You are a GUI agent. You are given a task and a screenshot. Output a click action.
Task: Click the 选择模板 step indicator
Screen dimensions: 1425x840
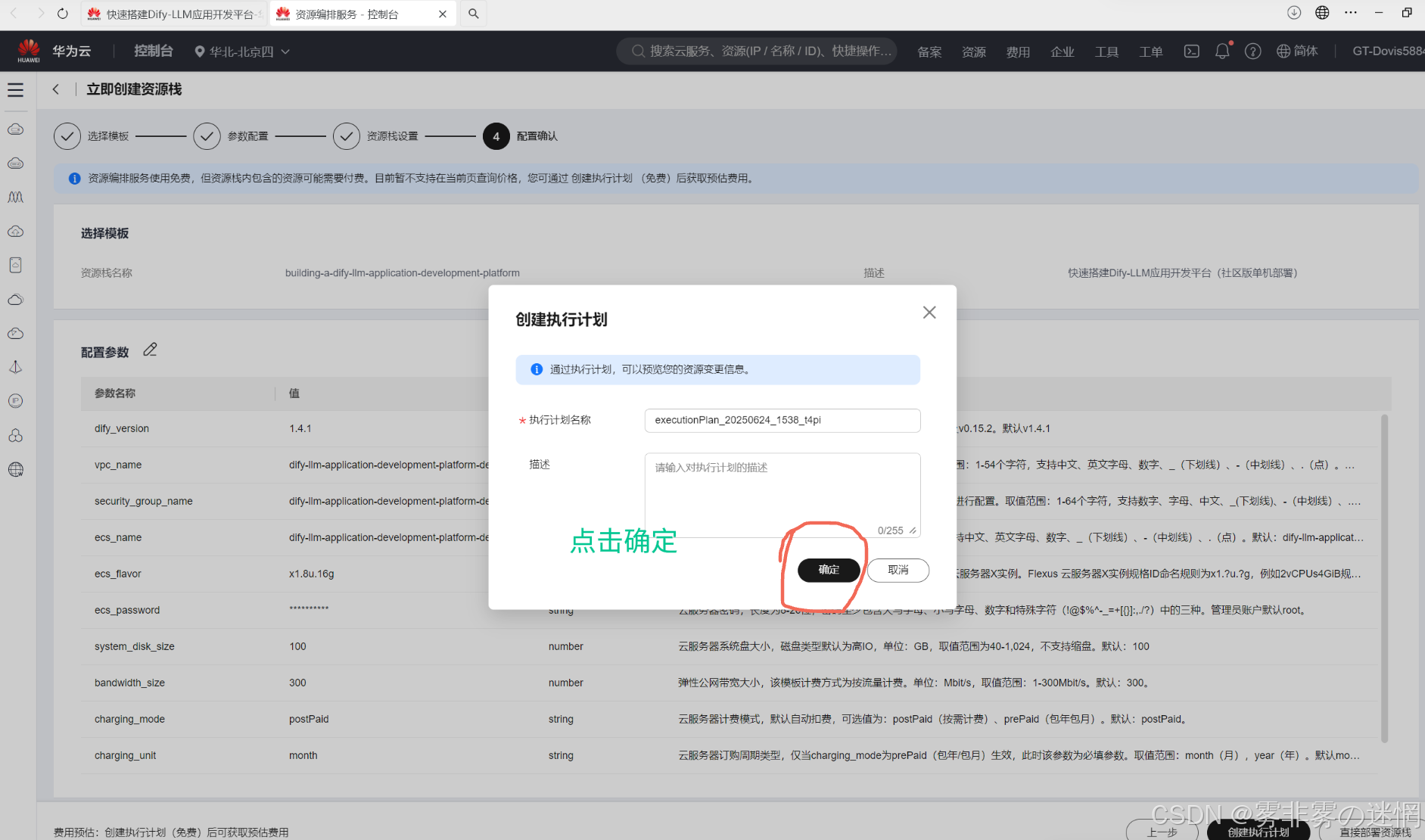click(92, 136)
